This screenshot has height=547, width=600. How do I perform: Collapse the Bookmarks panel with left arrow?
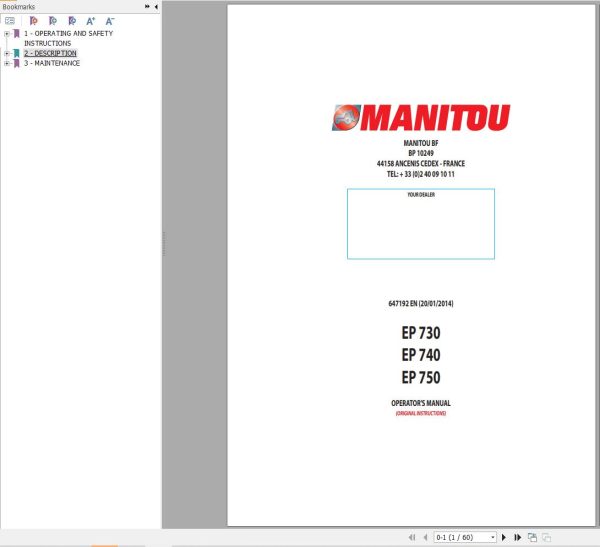[x=156, y=7]
